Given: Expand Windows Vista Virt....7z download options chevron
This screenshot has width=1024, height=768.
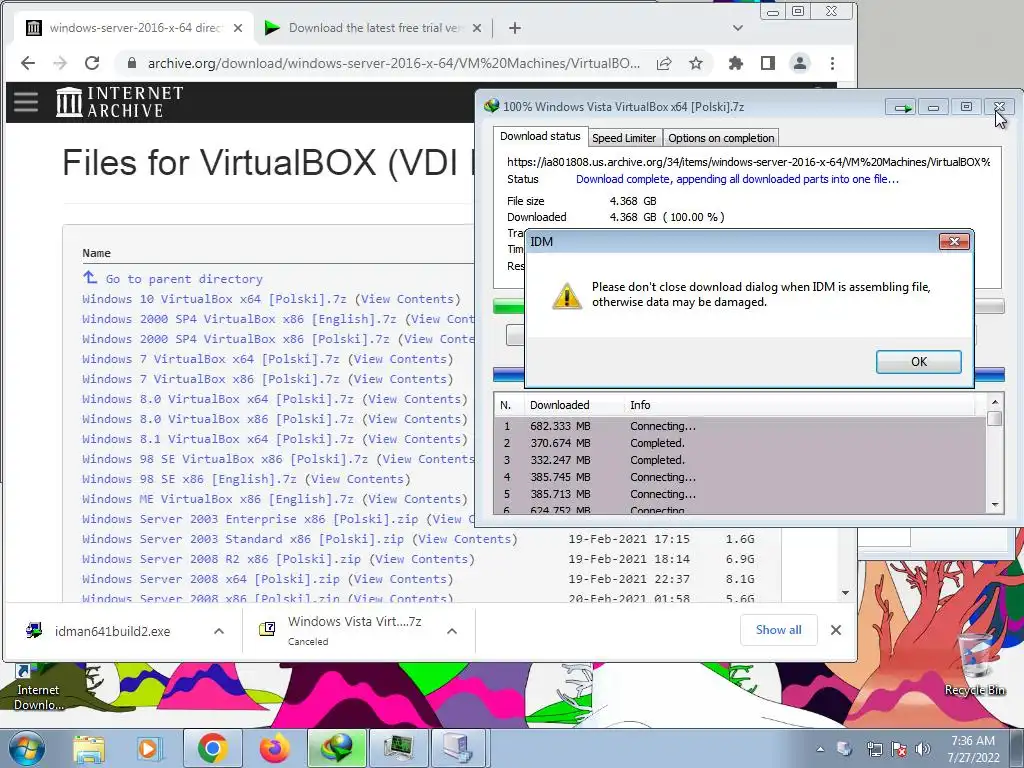Looking at the screenshot, I should [452, 631].
